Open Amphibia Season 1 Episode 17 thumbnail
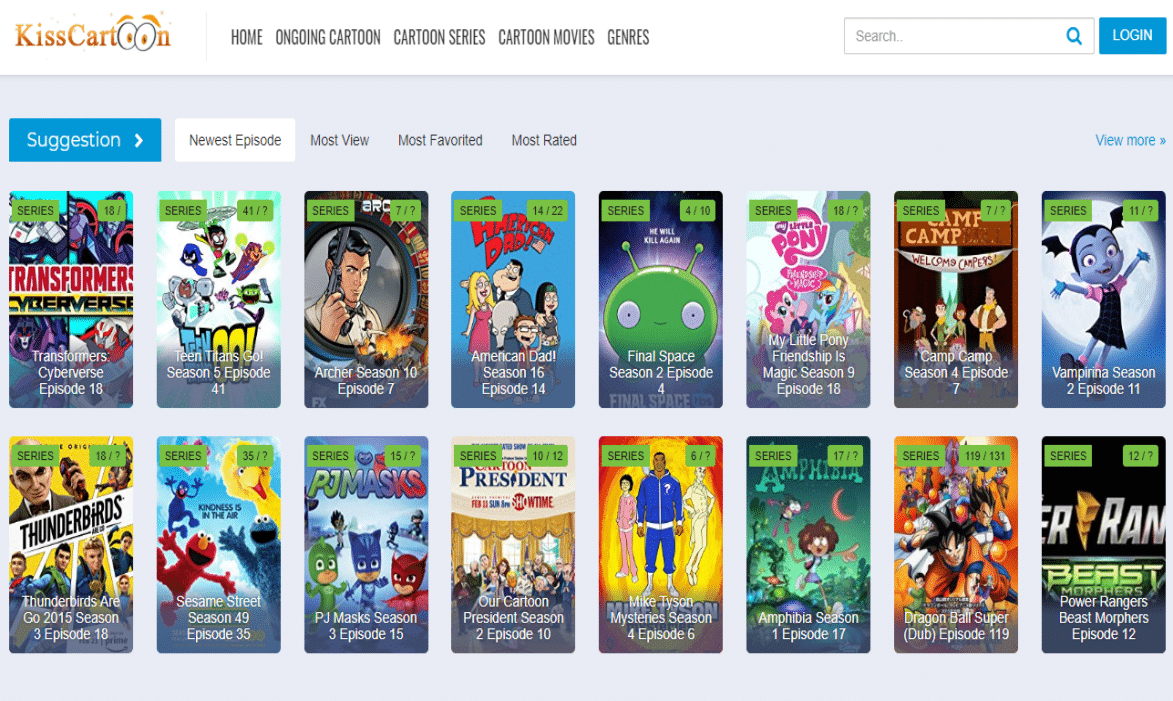This screenshot has height=701, width=1173. [x=808, y=545]
